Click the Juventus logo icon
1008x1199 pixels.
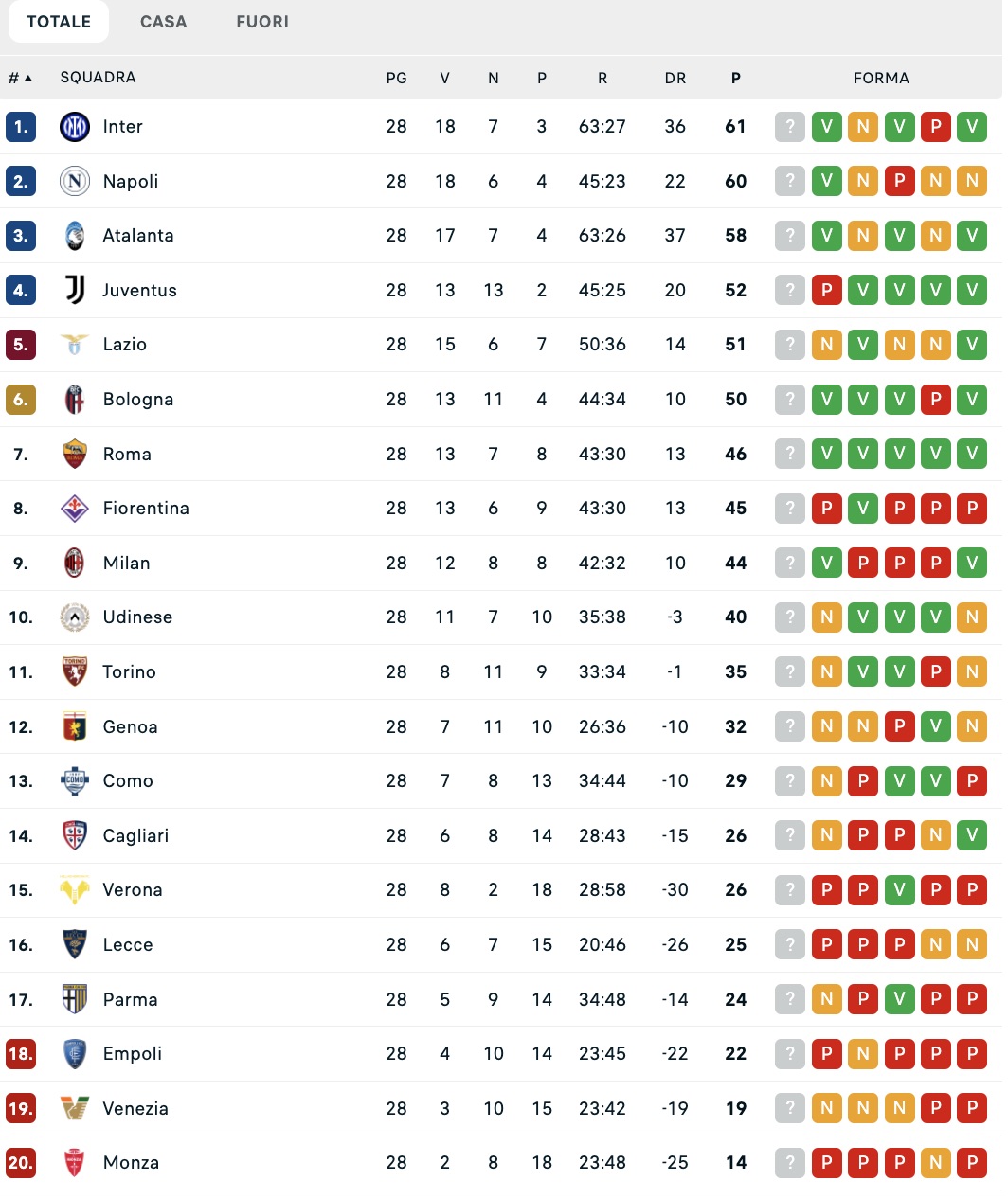(x=75, y=290)
